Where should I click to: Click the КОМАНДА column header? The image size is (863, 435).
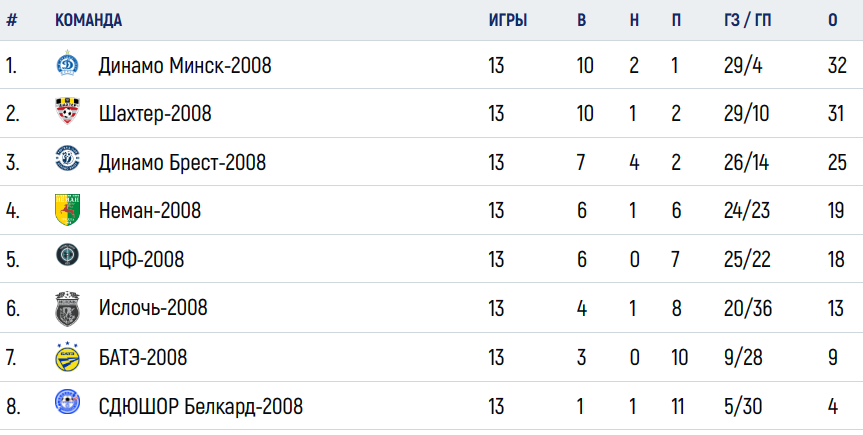pyautogui.click(x=88, y=20)
